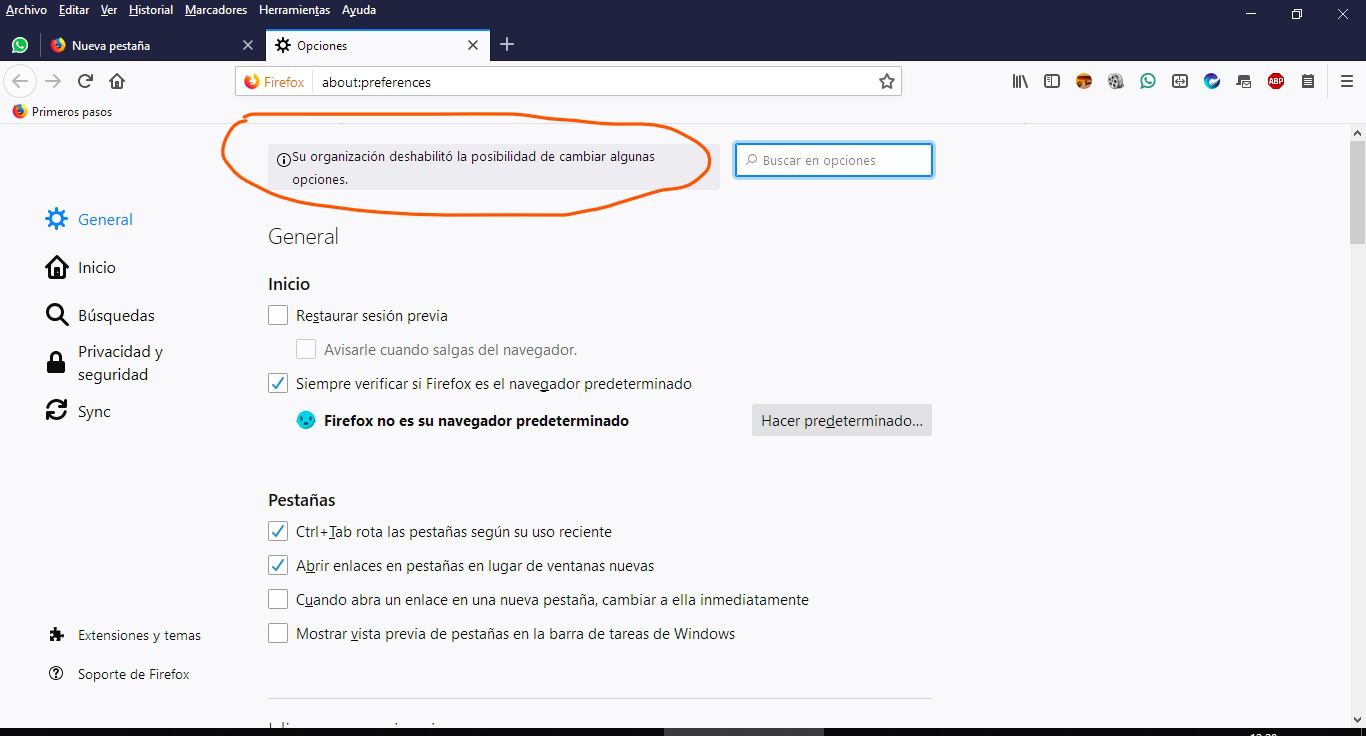1366x736 pixels.
Task: Open a new tab with the plus icon
Action: (x=507, y=45)
